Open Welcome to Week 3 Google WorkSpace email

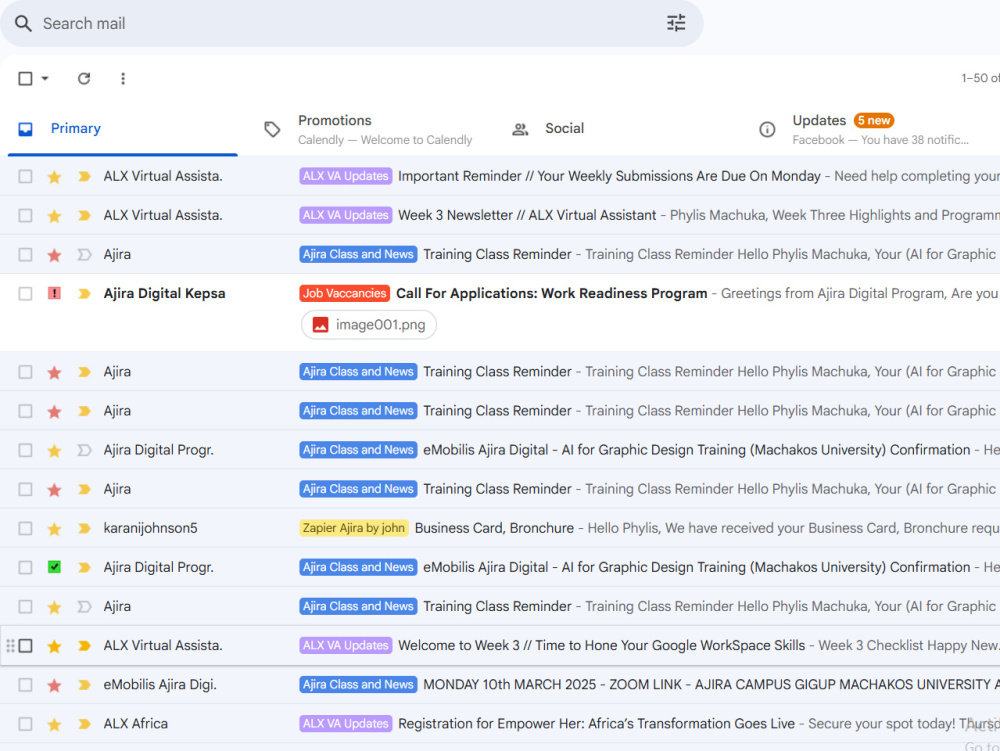[601, 646]
